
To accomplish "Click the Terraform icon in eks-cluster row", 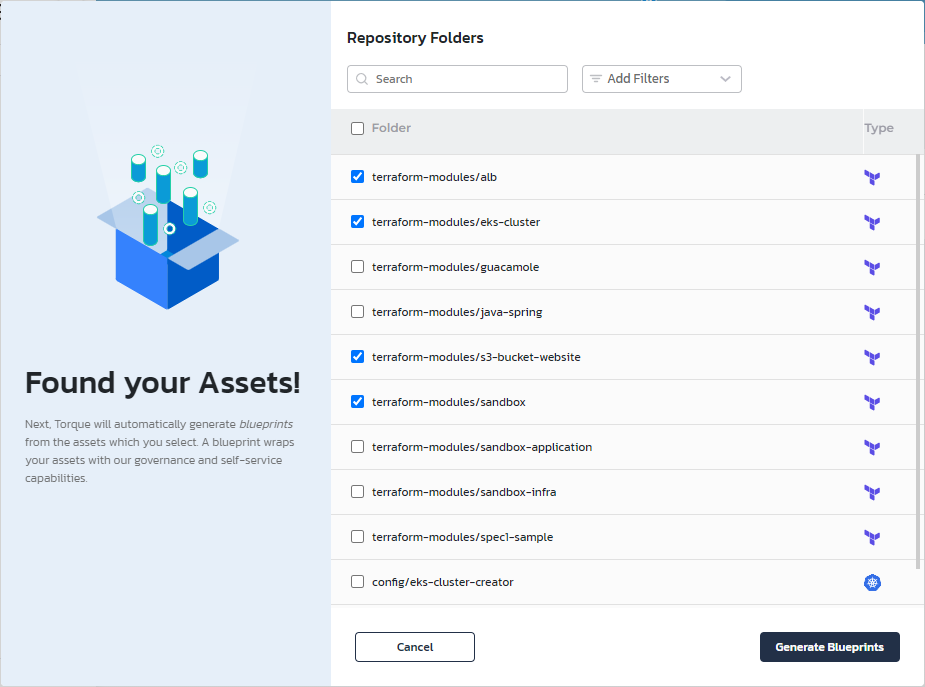I will [x=872, y=223].
